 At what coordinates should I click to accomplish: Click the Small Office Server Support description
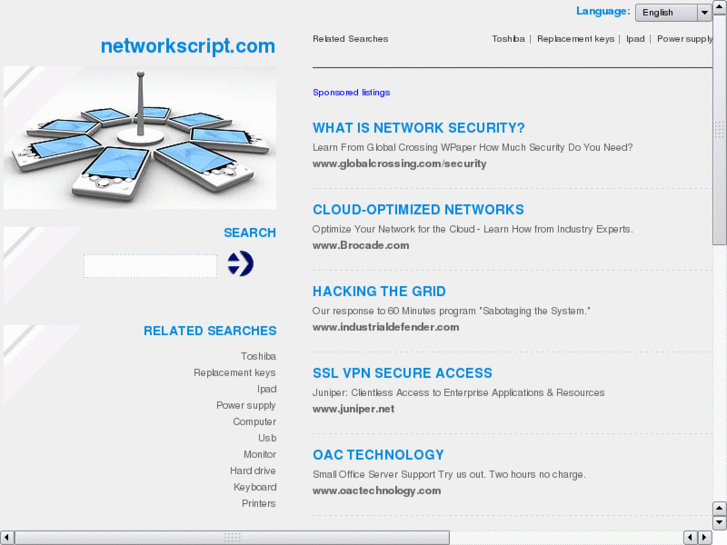(449, 474)
